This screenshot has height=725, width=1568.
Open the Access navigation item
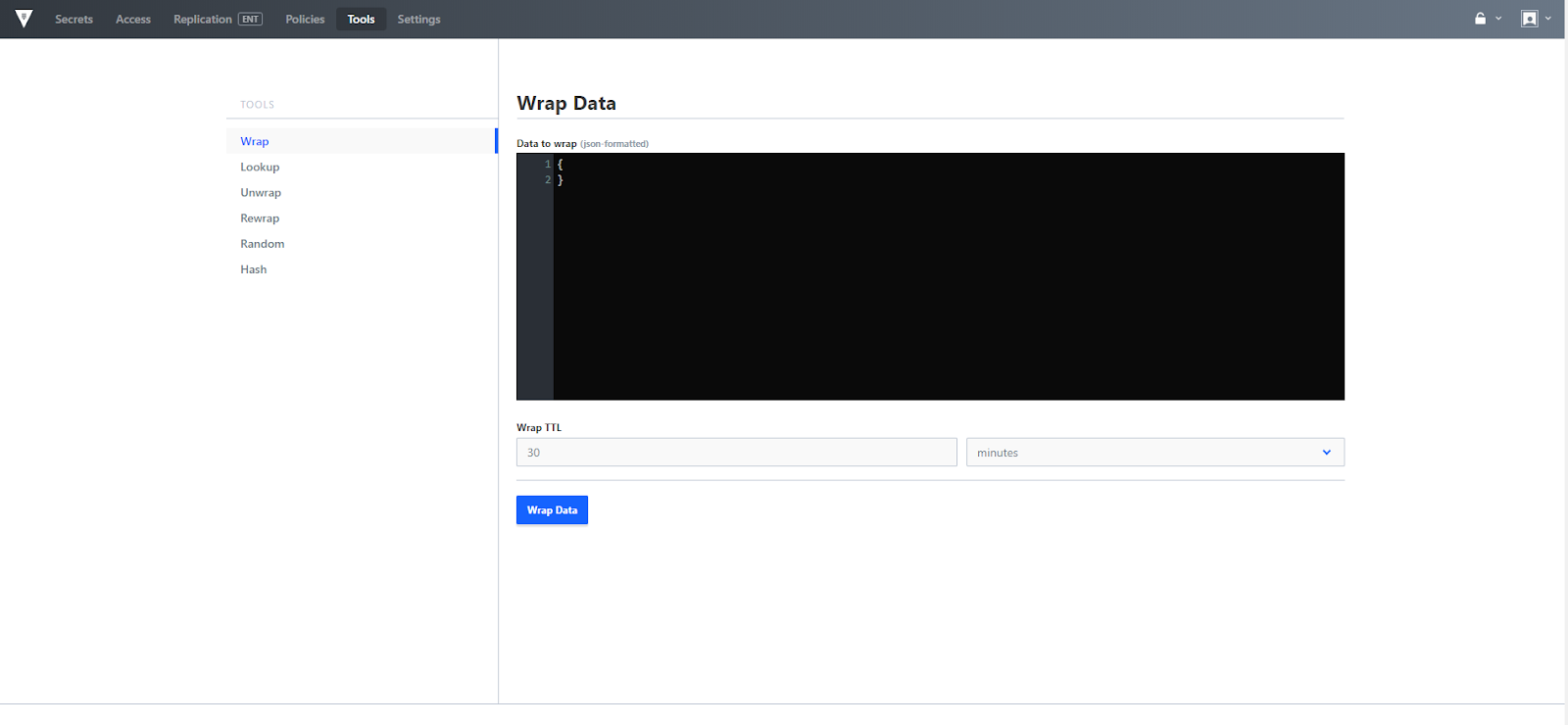(x=133, y=20)
